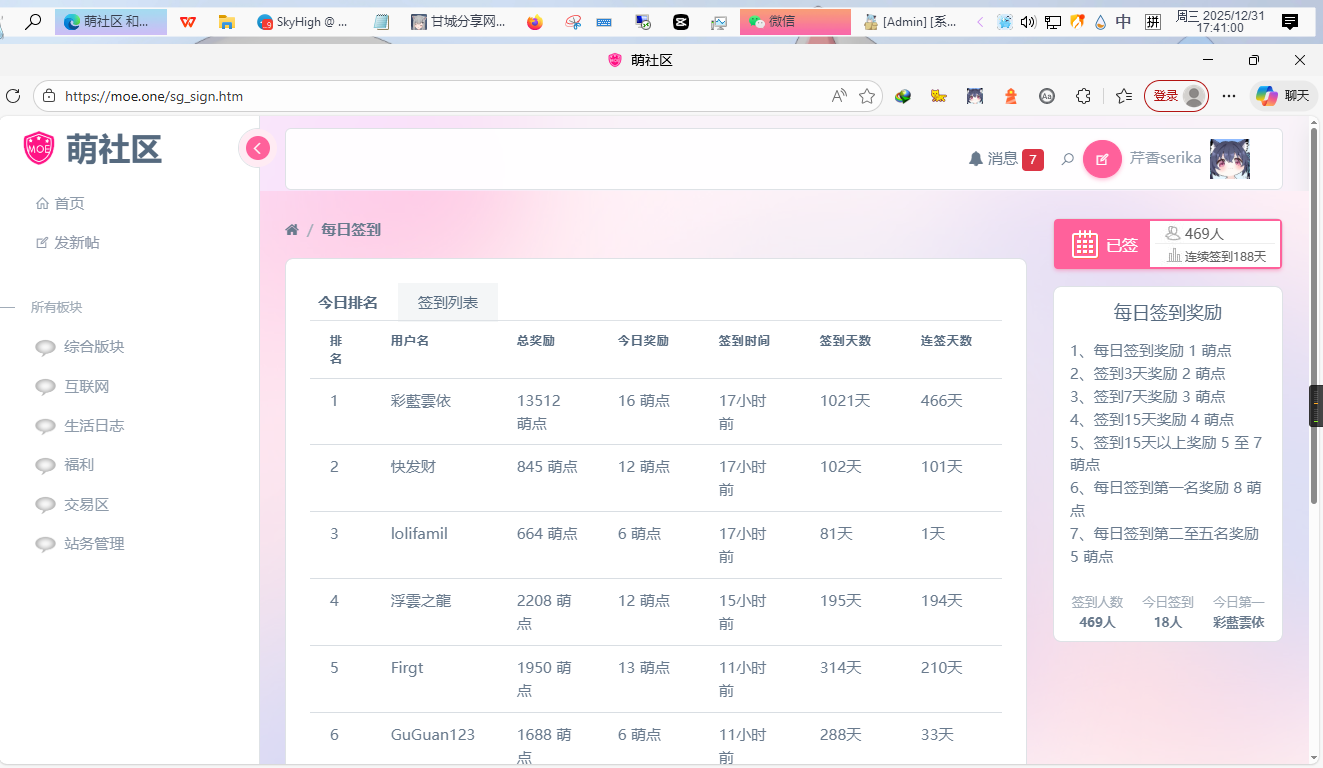The width and height of the screenshot is (1323, 768).
Task: Open 站务管理 forum section
Action: [94, 544]
